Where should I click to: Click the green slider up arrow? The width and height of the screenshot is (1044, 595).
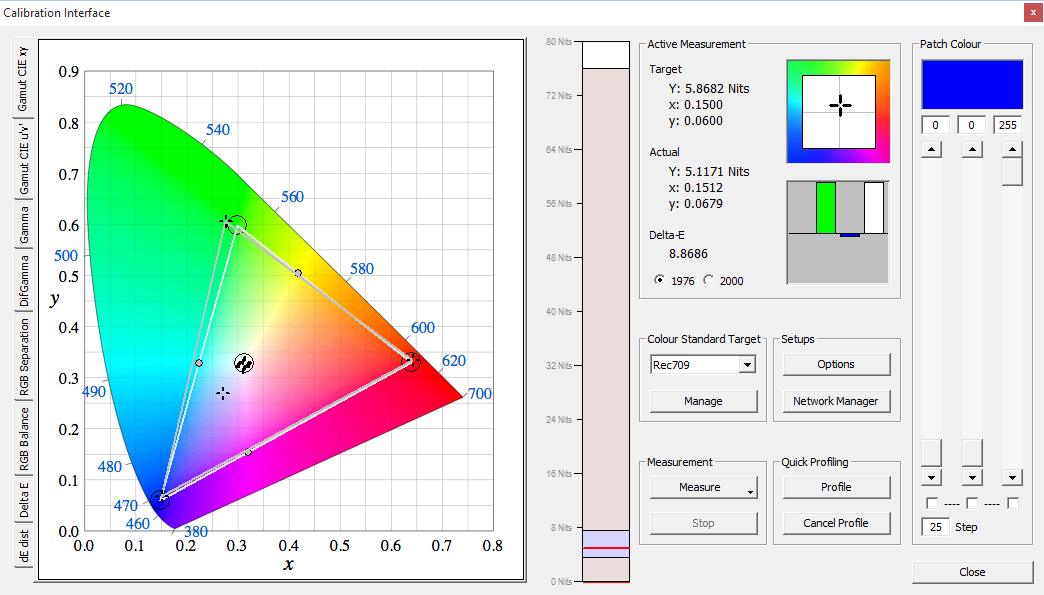972,150
